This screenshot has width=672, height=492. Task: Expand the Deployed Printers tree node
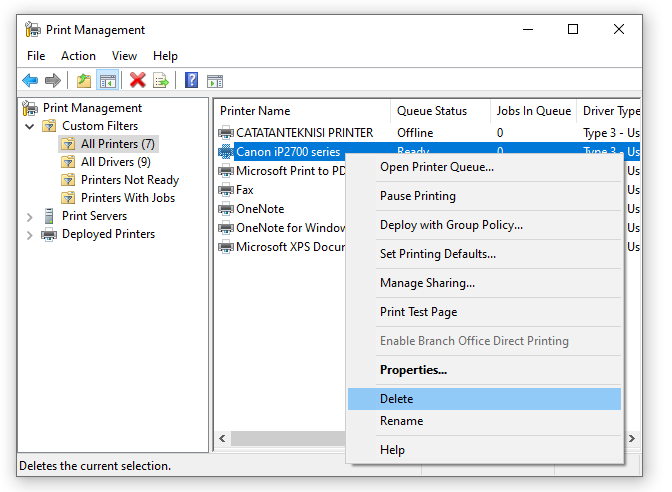(30, 234)
